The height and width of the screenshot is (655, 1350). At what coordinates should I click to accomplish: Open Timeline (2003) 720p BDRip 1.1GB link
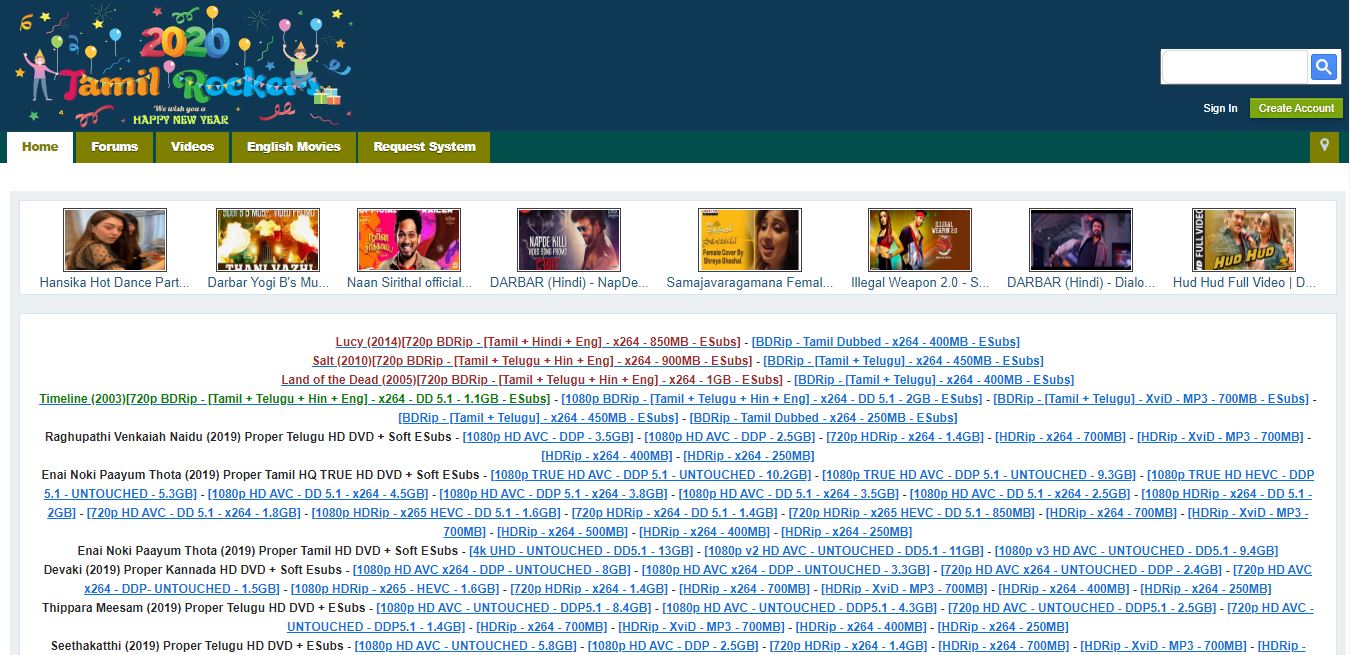pyautogui.click(x=294, y=399)
